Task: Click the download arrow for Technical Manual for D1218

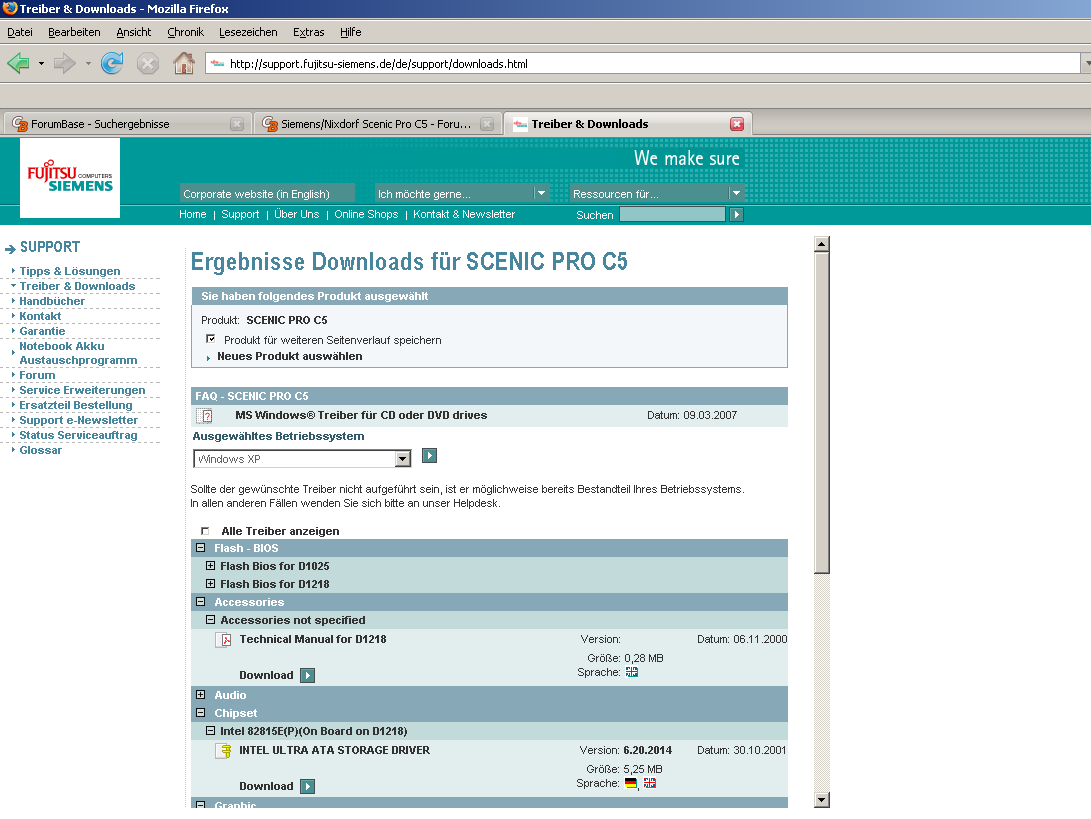Action: tap(308, 675)
